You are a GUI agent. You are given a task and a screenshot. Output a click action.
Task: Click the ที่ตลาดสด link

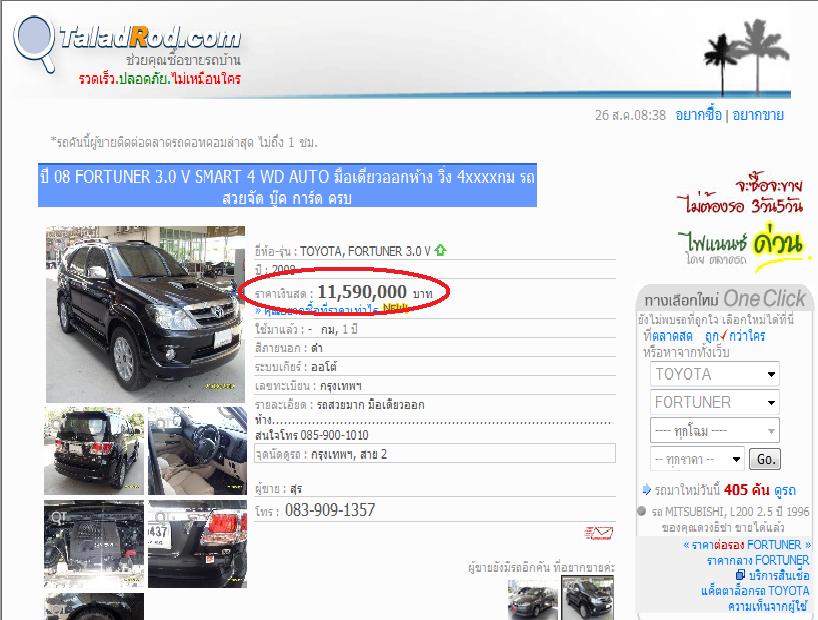[668, 336]
